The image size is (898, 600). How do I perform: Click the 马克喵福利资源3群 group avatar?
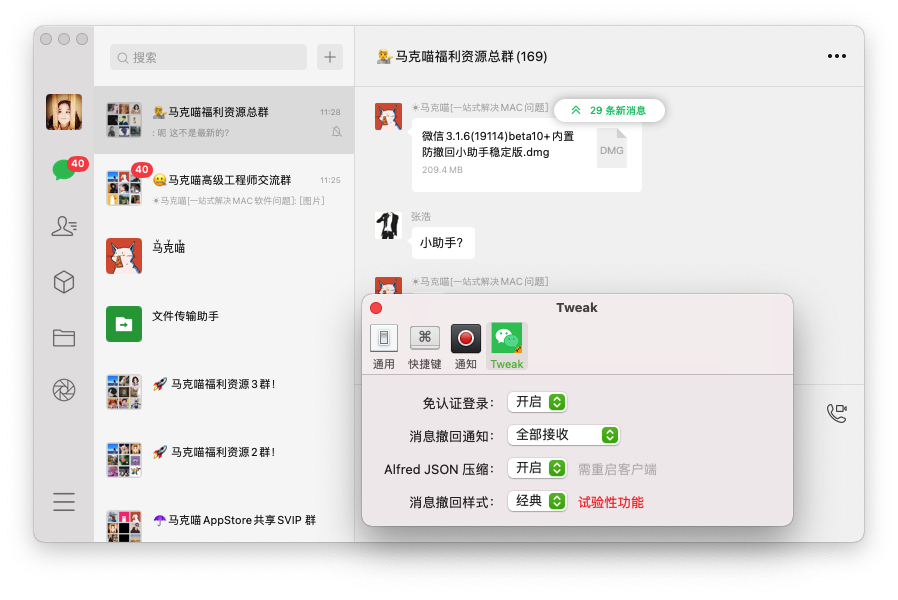pyautogui.click(x=124, y=392)
